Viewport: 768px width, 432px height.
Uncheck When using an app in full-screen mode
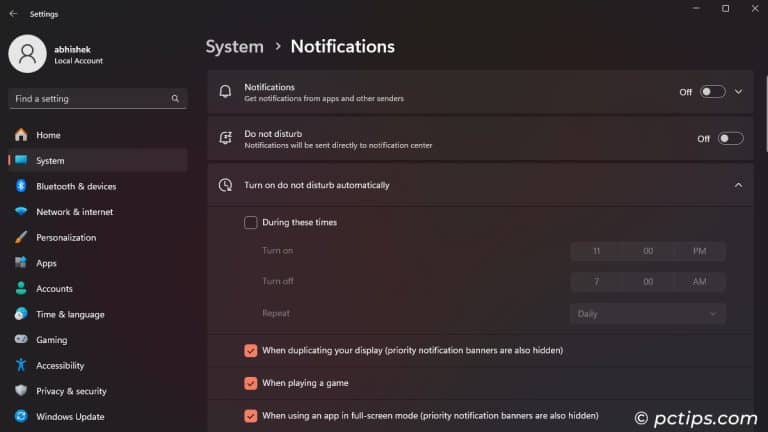tap(250, 416)
